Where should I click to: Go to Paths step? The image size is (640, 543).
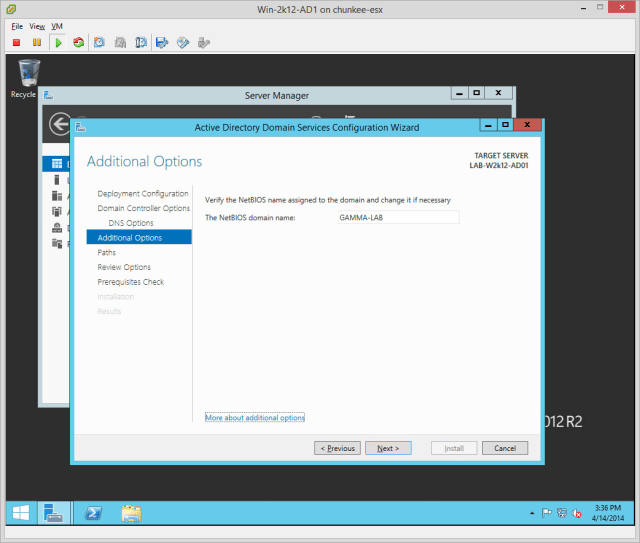point(107,252)
